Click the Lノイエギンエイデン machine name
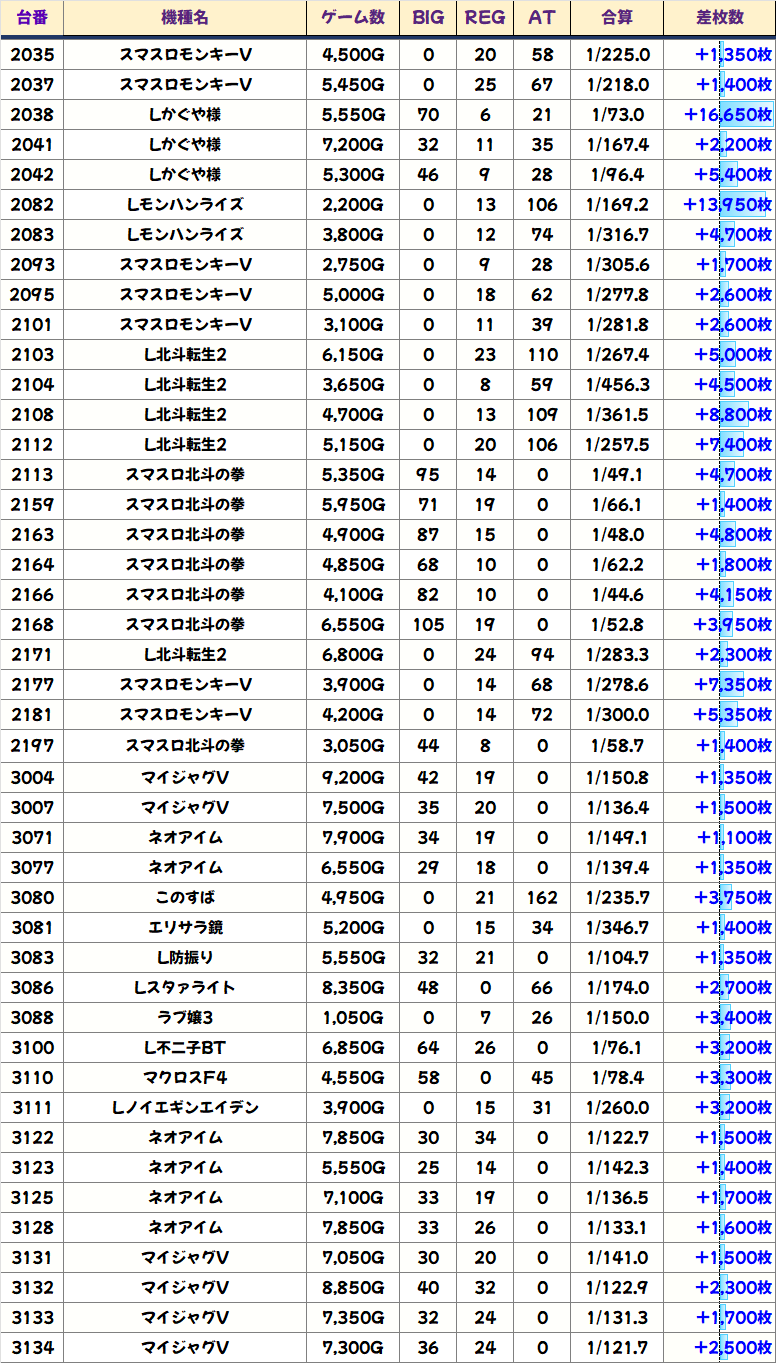 click(x=185, y=1108)
